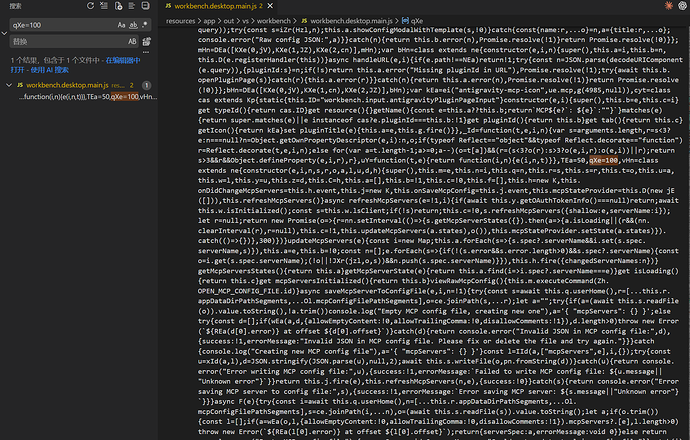Click workbench folder breadcrumb segment
Image resolution: width=690 pixels, height=440 pixels.
tap(274, 21)
